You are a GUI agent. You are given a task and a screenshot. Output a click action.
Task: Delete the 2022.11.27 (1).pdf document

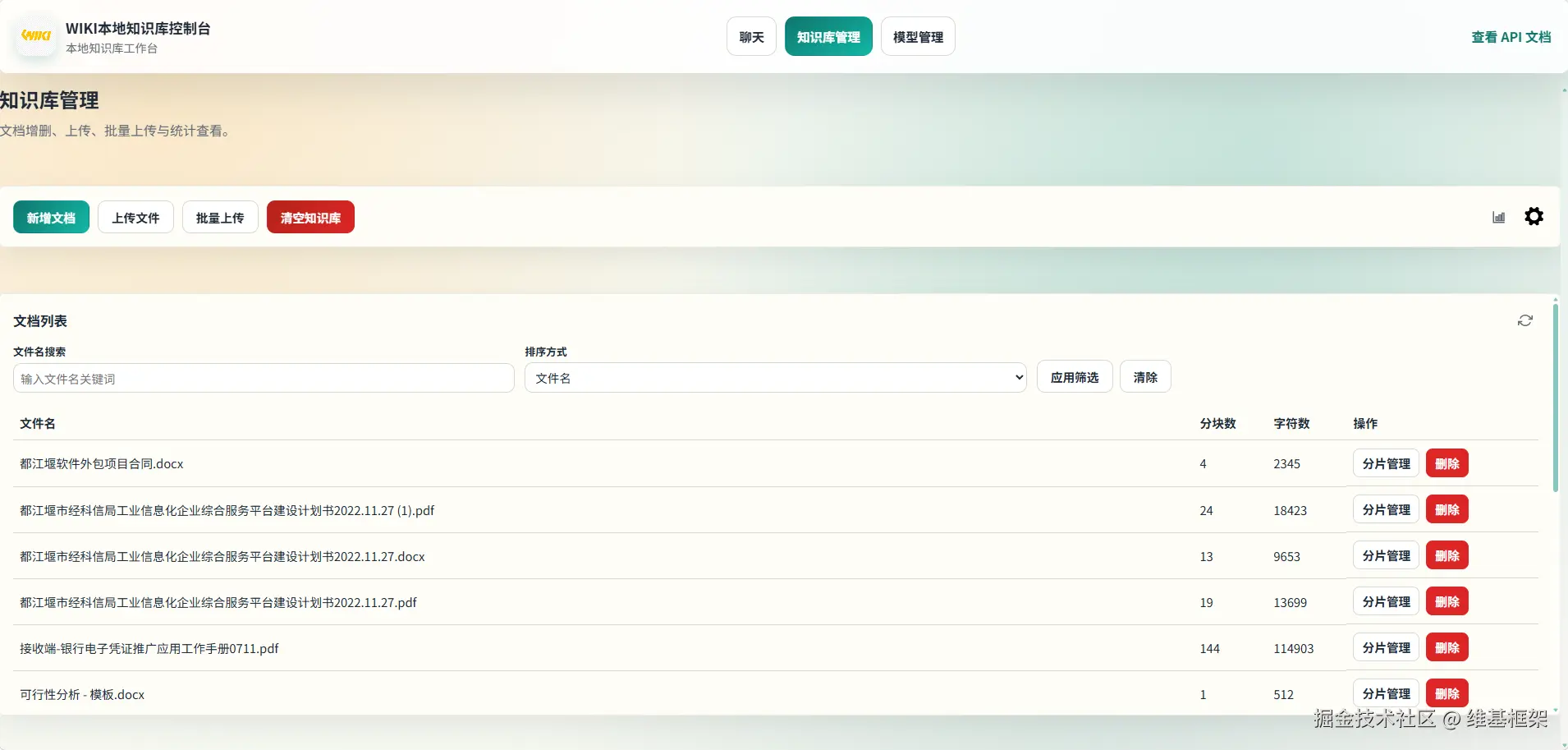point(1447,509)
